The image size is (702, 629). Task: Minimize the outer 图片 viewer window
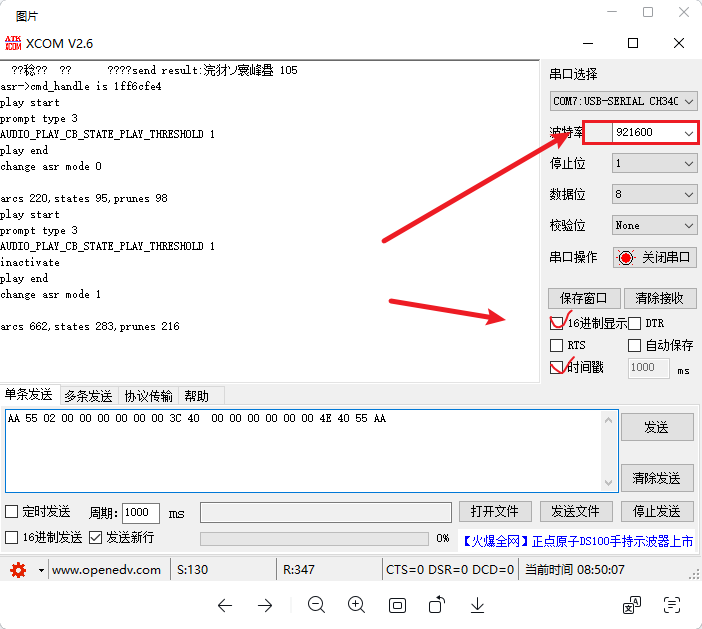[x=612, y=12]
